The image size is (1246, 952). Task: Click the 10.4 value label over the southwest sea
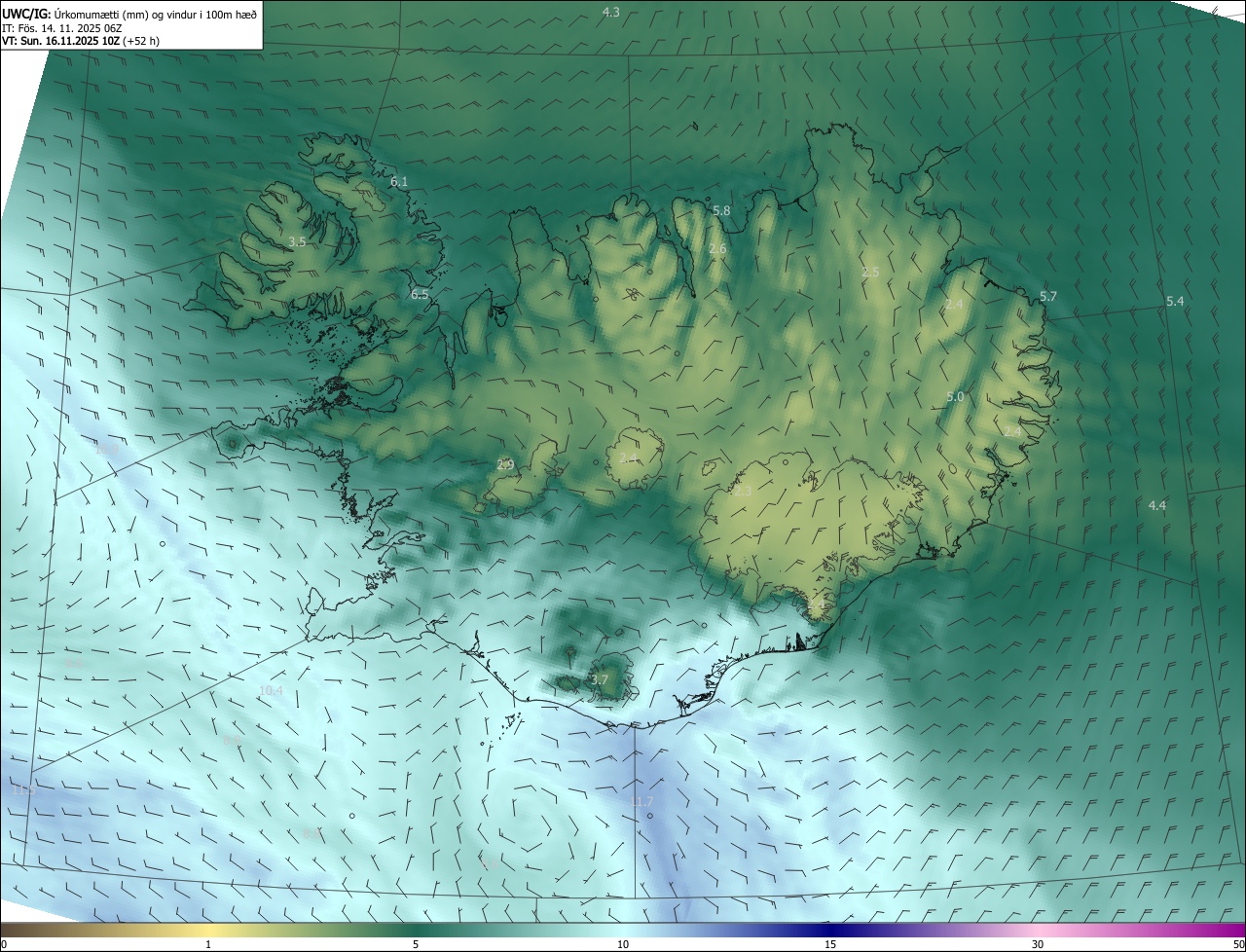[x=271, y=691]
